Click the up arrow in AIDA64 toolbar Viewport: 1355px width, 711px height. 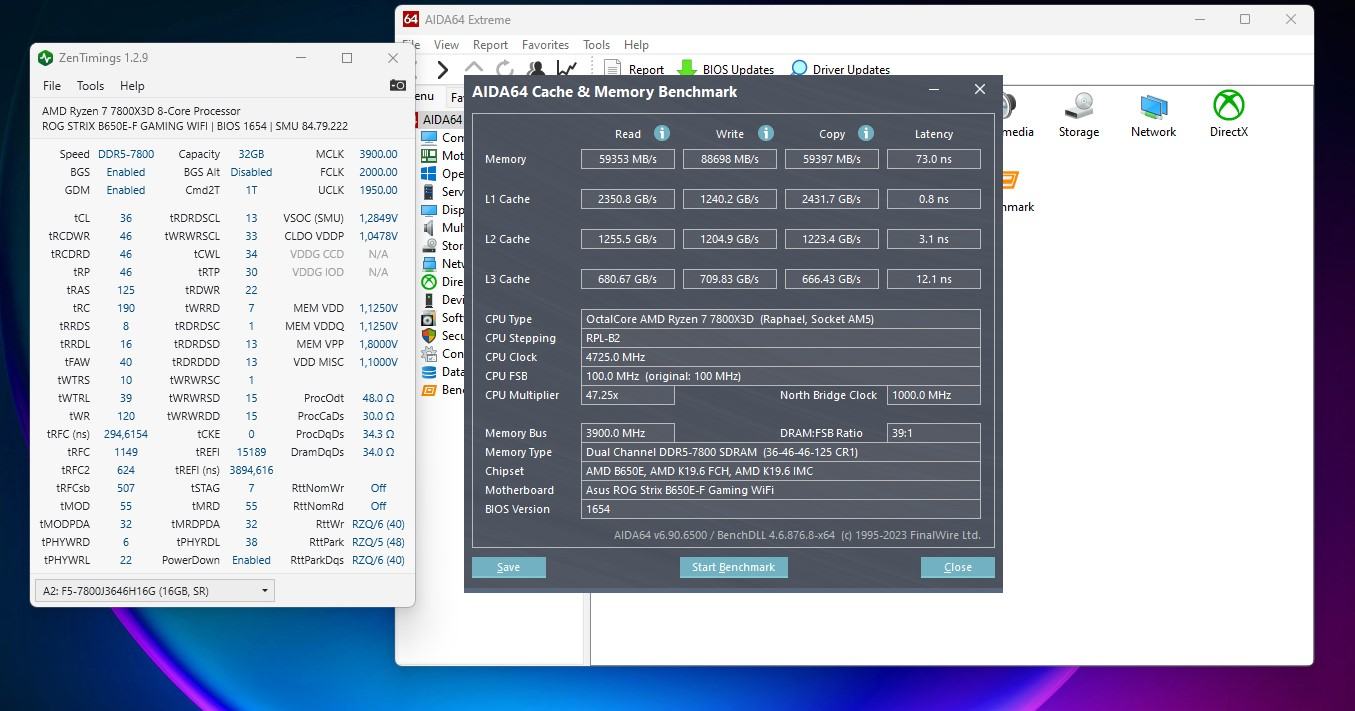(474, 68)
